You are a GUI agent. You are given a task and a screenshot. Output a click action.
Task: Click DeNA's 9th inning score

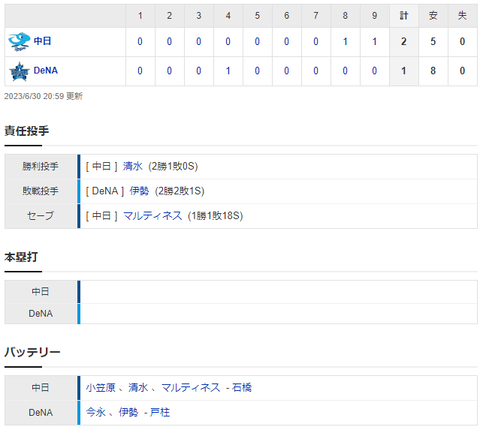coord(374,71)
